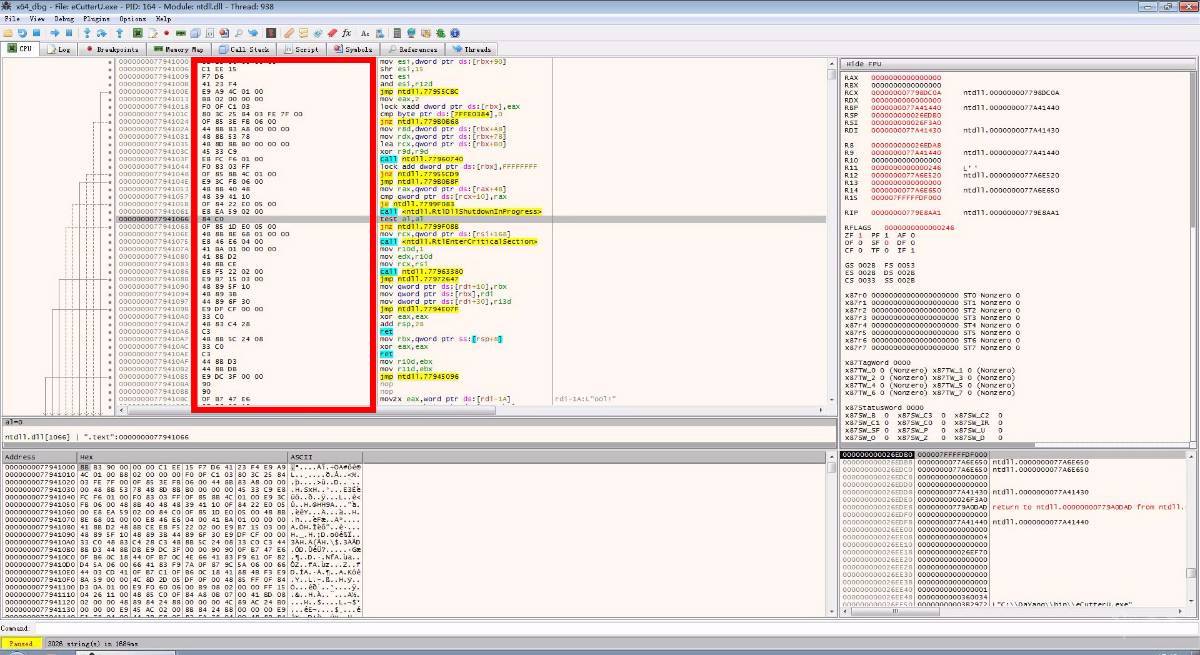Click the red eraser-shaped toolbar icon
The height and width of the screenshot is (655, 1200).
(332, 33)
